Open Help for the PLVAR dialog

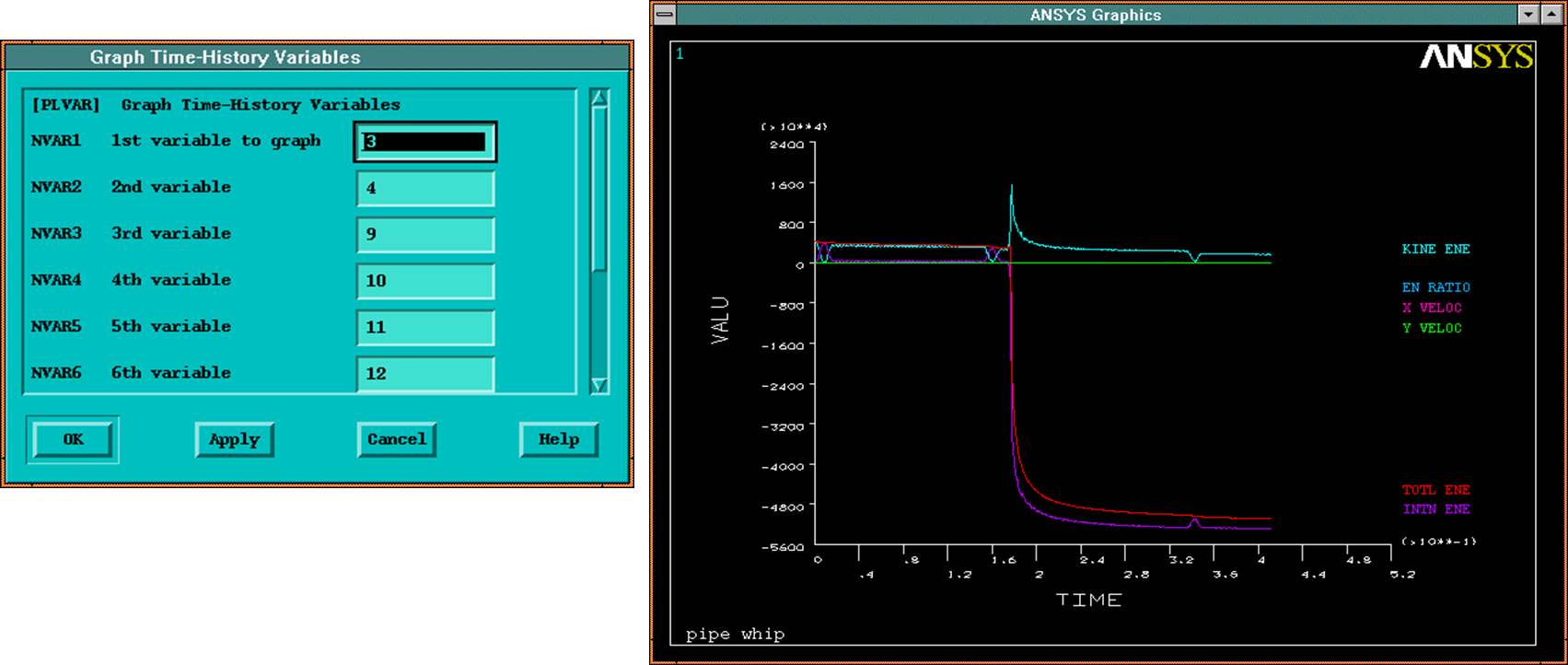(559, 439)
